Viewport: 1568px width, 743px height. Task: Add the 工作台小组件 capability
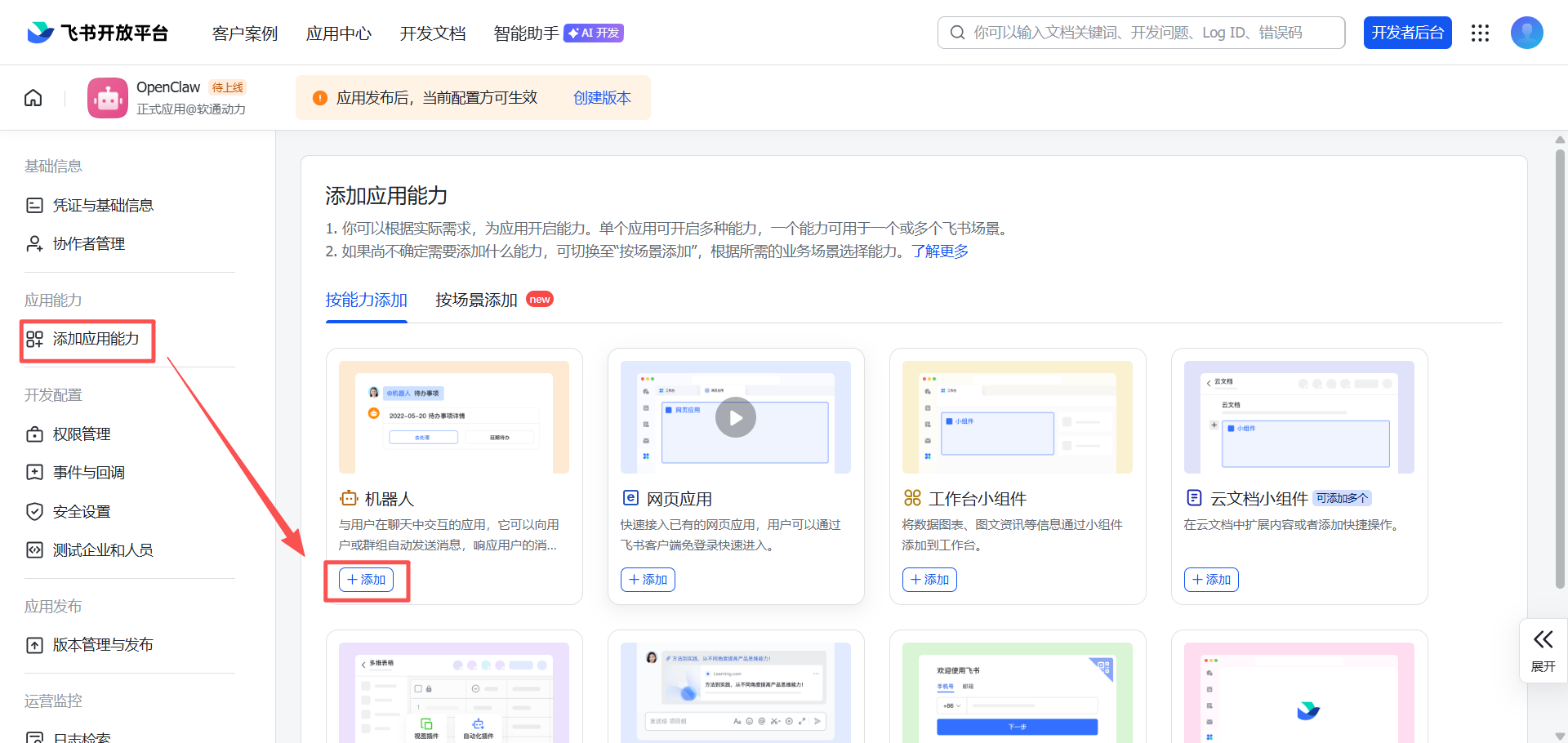[x=929, y=580]
